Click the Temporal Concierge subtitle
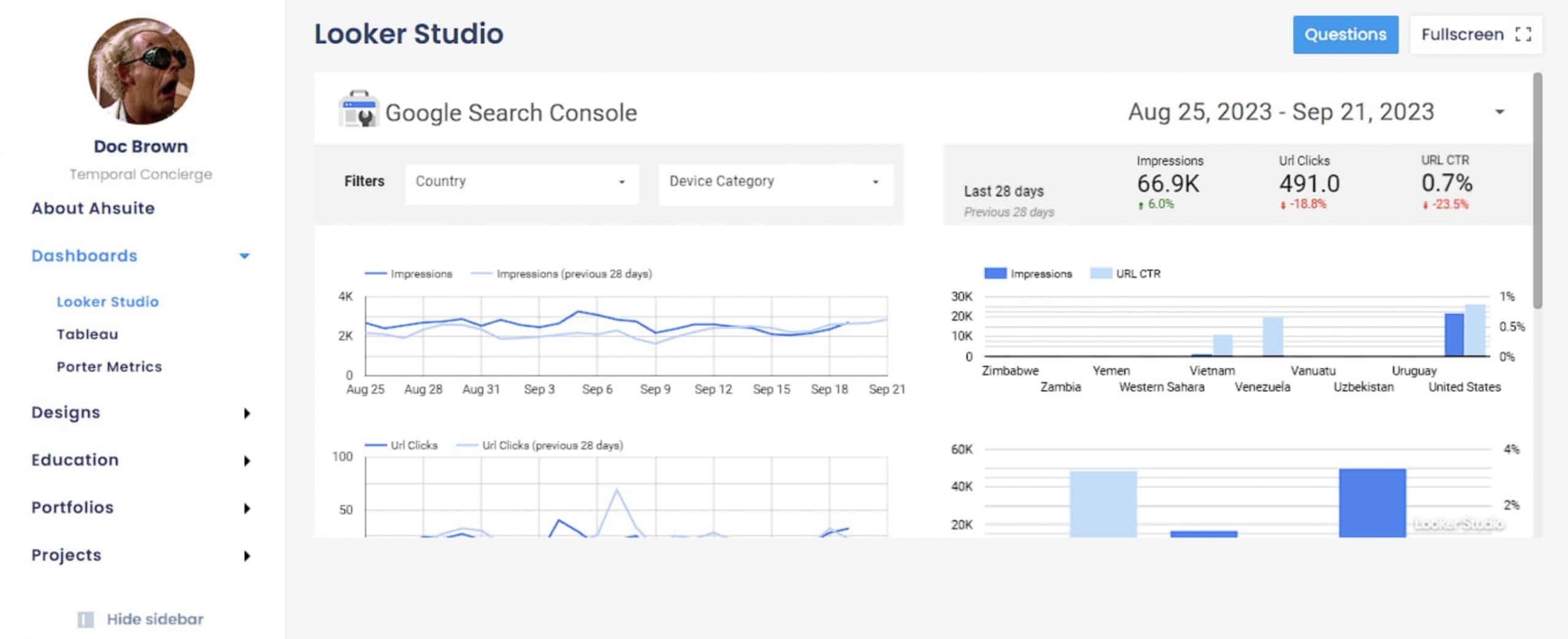Viewport: 1568px width, 639px height. (141, 175)
